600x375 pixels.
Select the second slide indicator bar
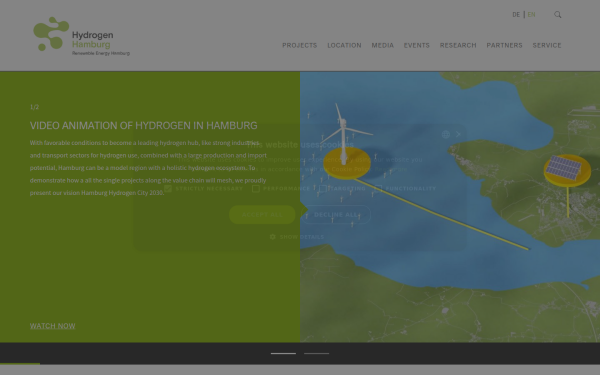point(316,353)
